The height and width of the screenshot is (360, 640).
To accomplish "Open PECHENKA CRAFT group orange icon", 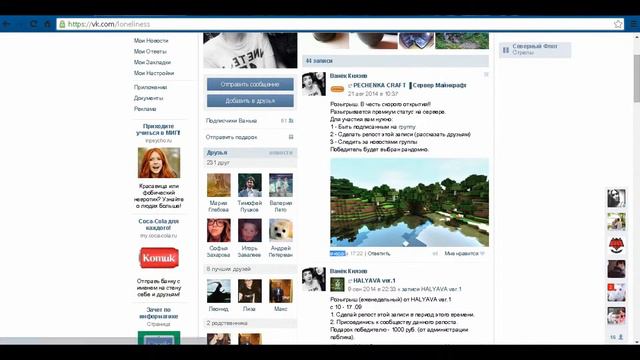I will [x=337, y=89].
